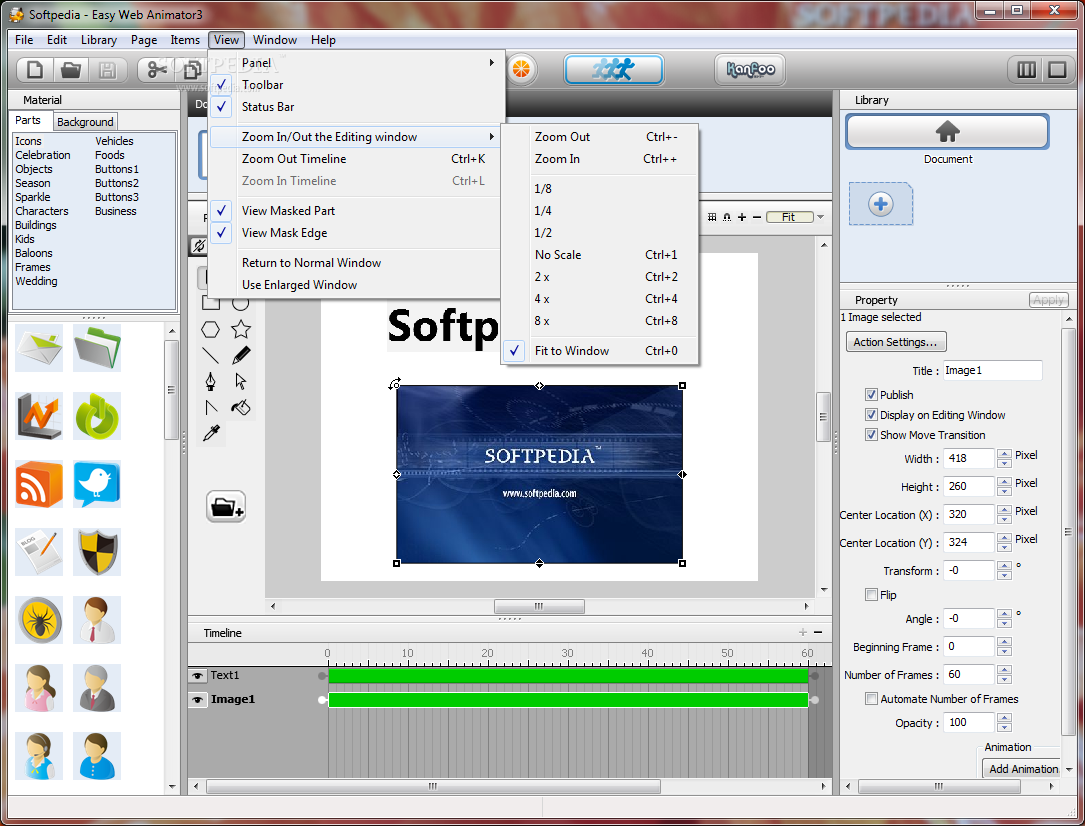Screen dimensions: 1085x826
Task: Toggle the Publish checkbox
Action: coord(871,395)
